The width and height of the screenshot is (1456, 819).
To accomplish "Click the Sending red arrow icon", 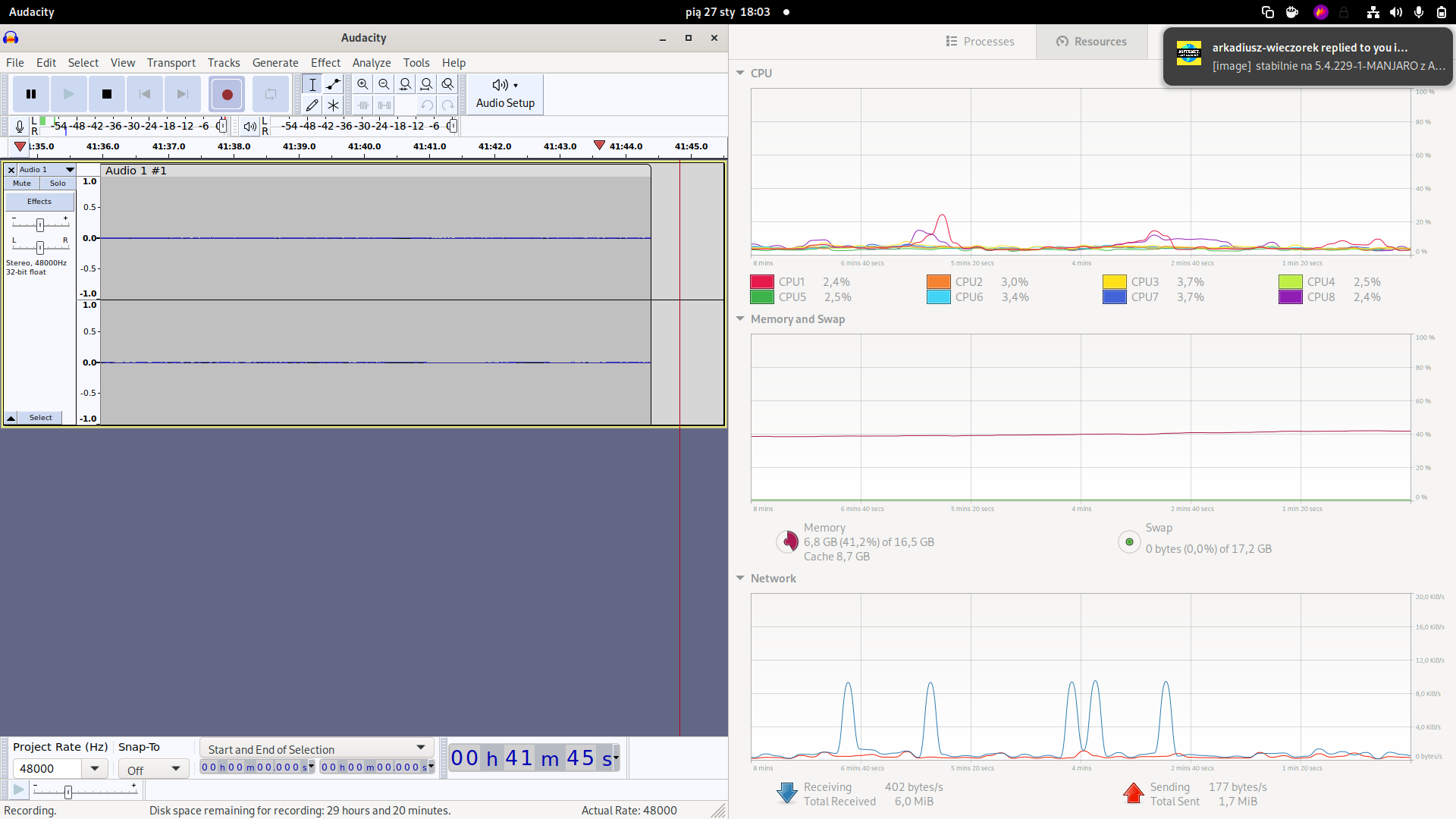I will pyautogui.click(x=1134, y=793).
